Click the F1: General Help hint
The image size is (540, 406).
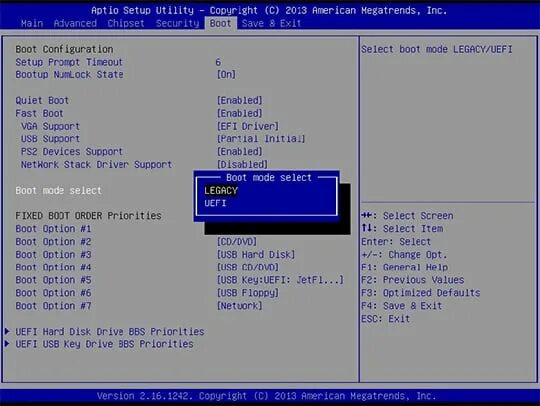point(405,267)
